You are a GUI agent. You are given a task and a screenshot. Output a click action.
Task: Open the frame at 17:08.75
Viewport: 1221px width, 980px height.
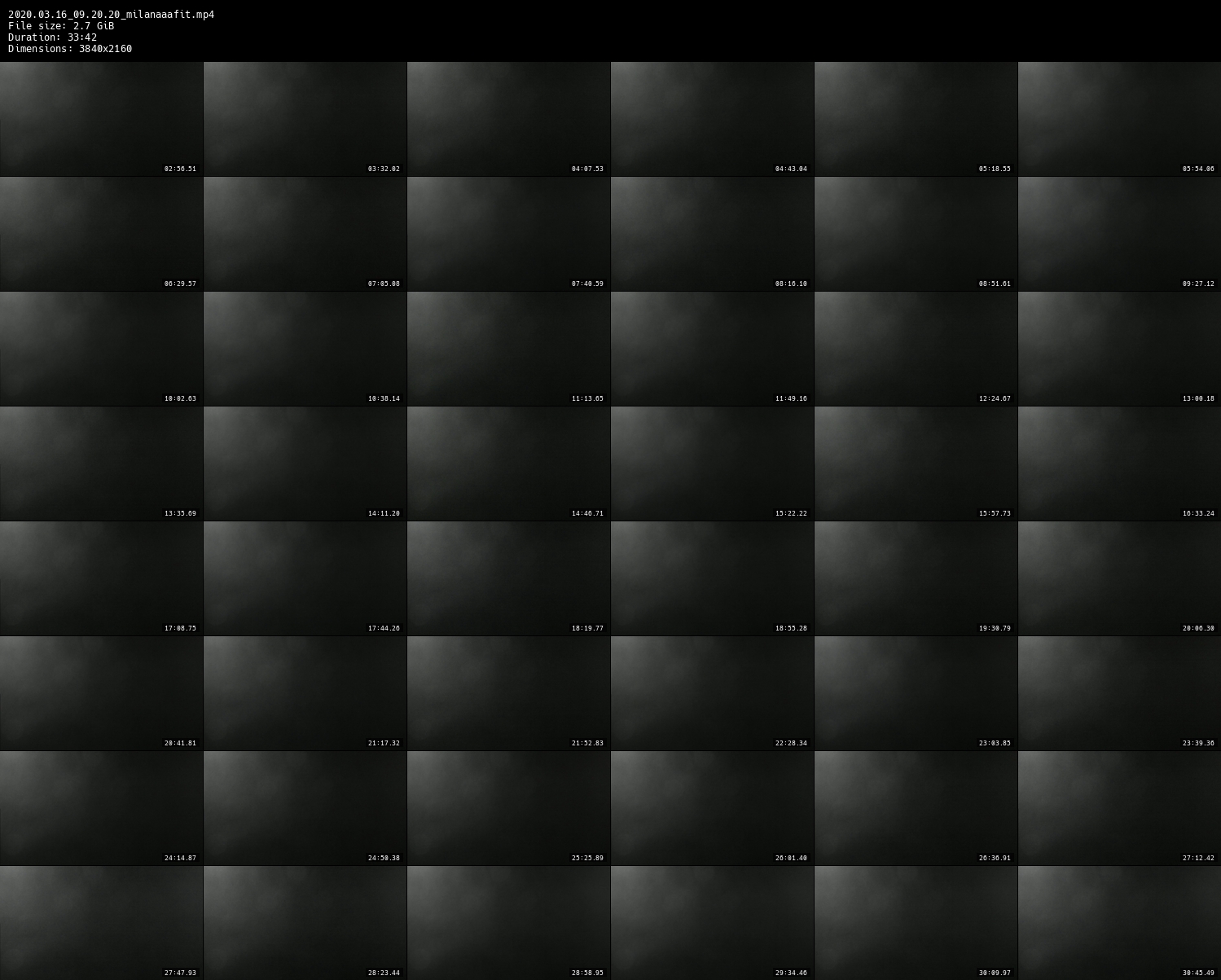[101, 578]
